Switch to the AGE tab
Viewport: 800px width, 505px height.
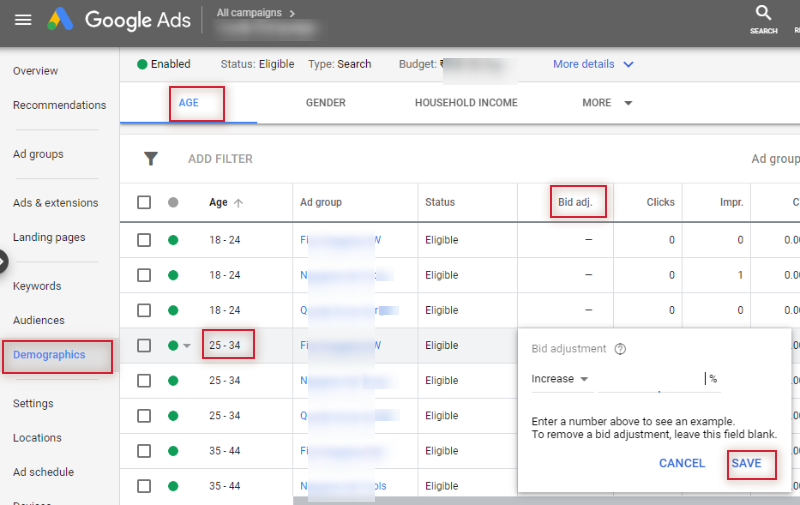coord(188,103)
